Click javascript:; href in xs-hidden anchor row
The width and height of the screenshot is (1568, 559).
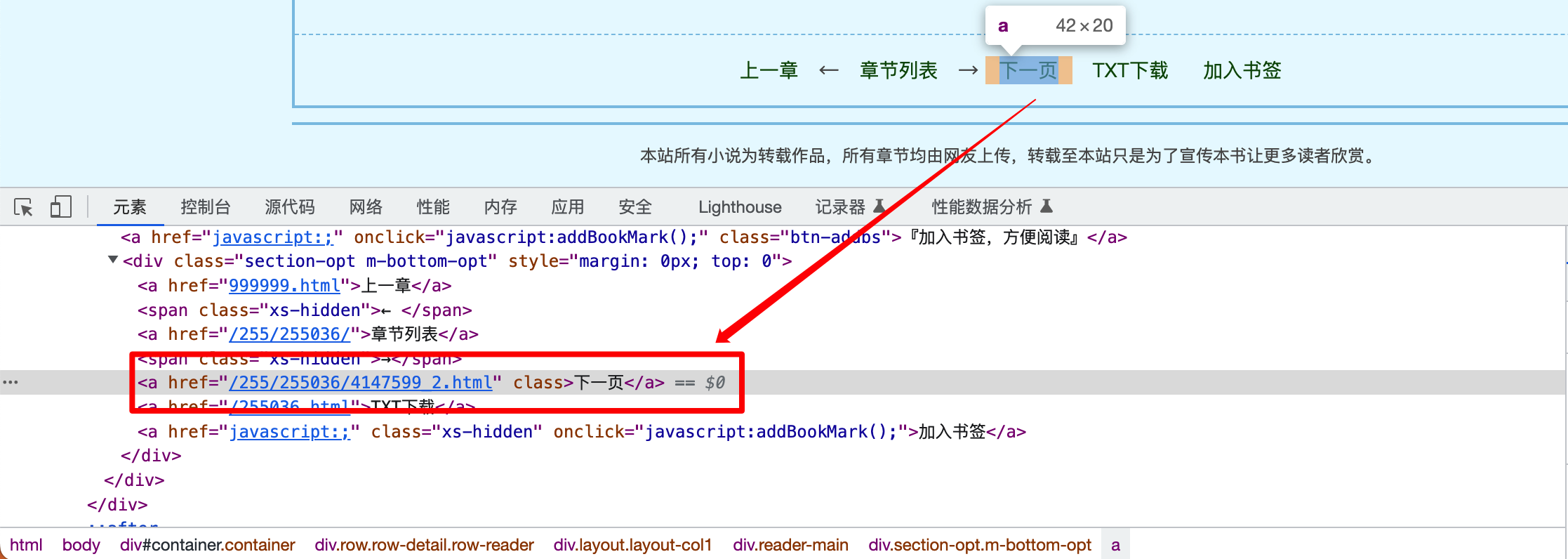click(289, 432)
